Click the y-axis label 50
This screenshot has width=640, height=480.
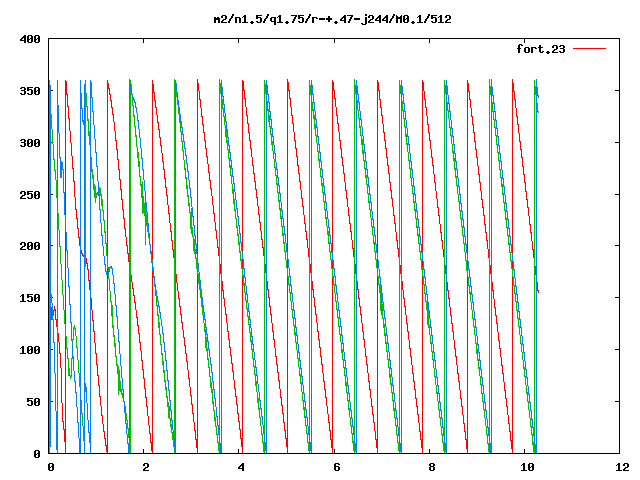pyautogui.click(x=33, y=402)
